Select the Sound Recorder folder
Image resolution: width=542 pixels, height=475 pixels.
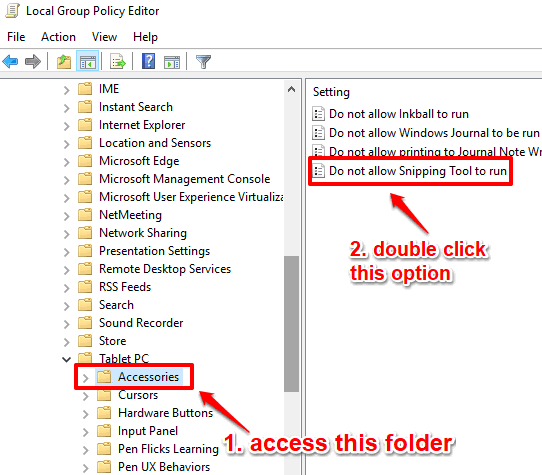click(x=141, y=323)
